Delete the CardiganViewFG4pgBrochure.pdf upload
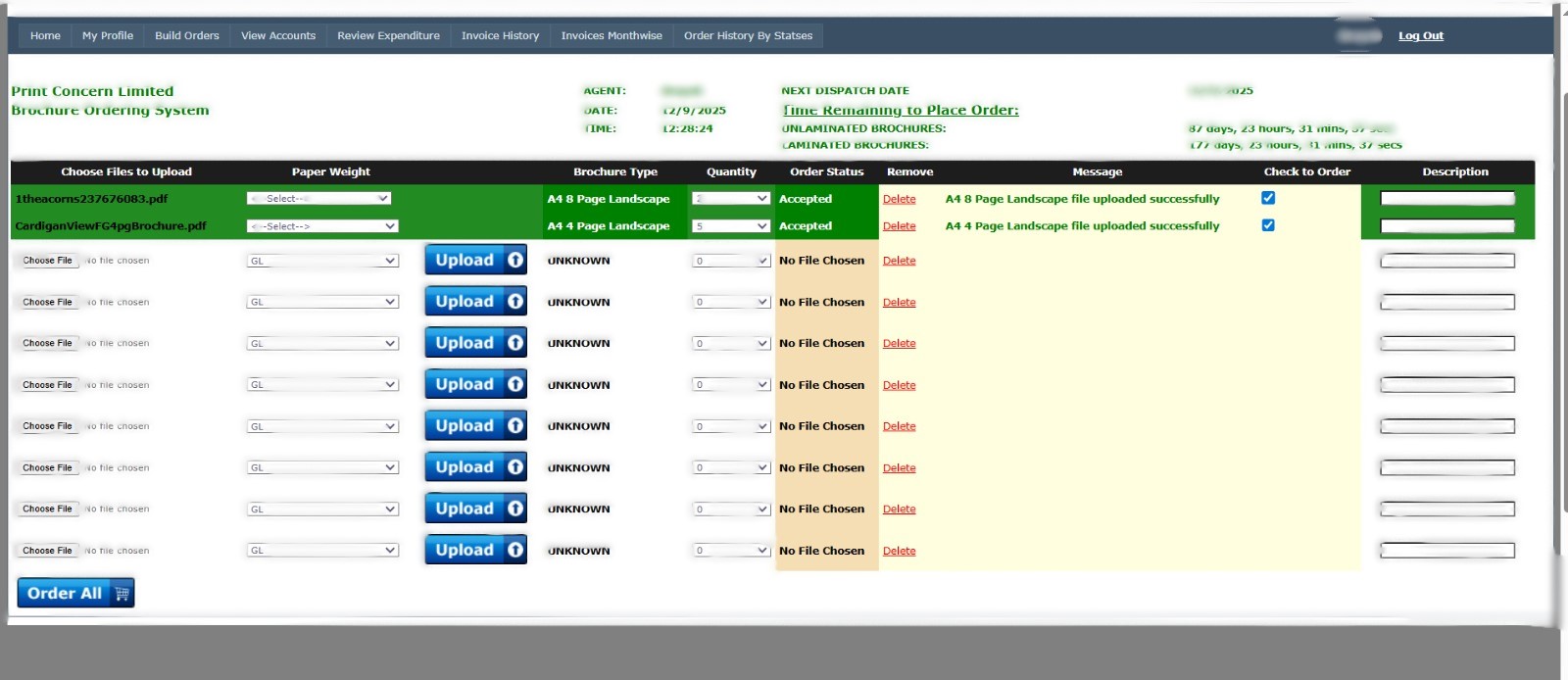The width and height of the screenshot is (1568, 680). pyautogui.click(x=899, y=226)
